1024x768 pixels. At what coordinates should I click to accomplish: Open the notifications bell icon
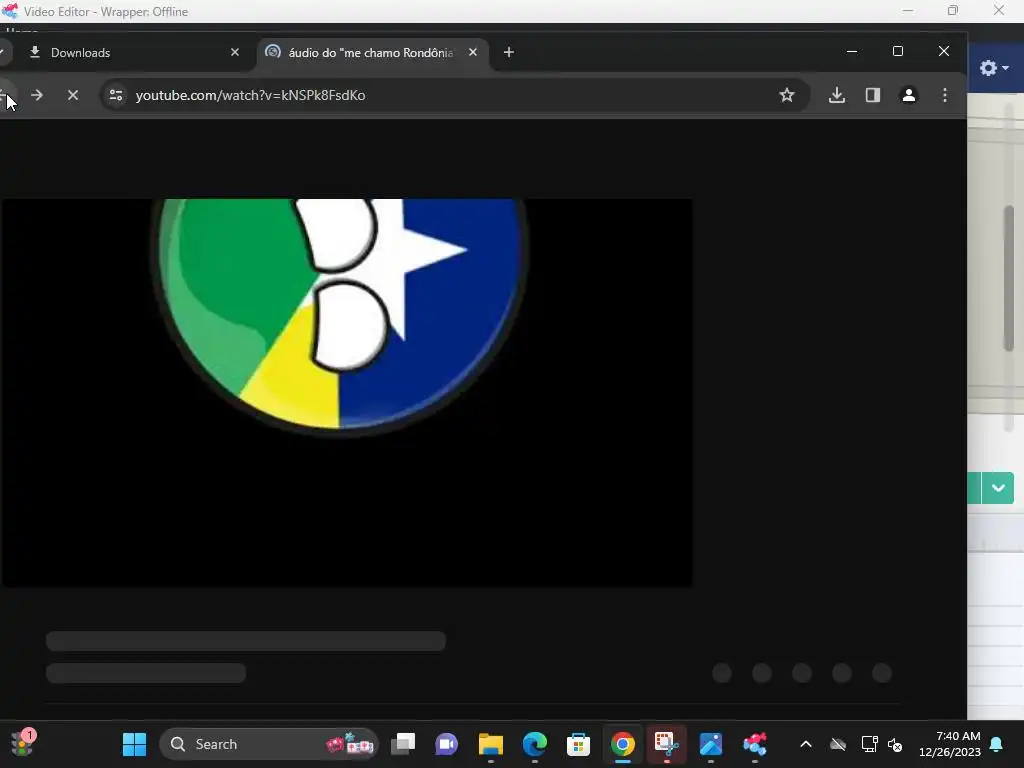997,744
